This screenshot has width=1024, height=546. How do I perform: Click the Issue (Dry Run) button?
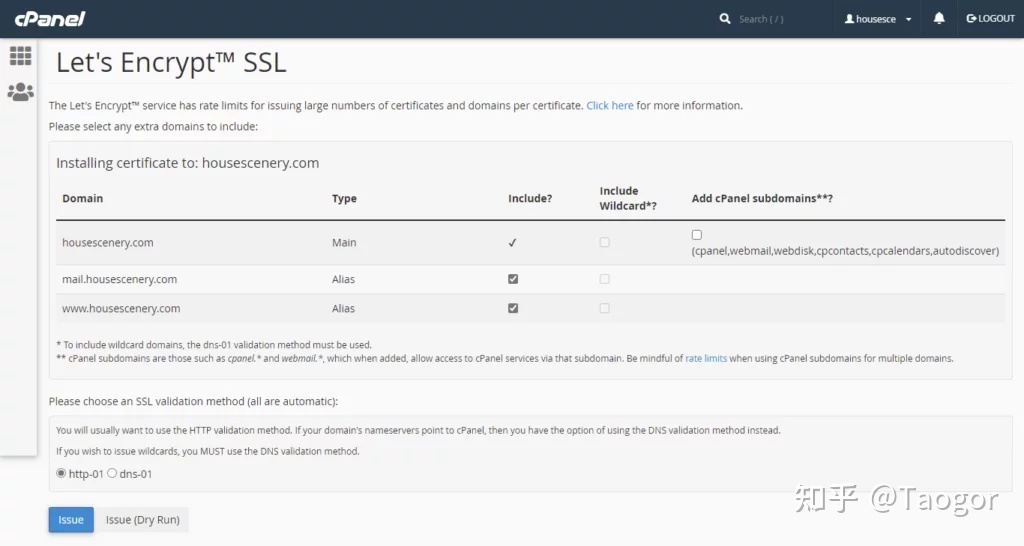[142, 520]
